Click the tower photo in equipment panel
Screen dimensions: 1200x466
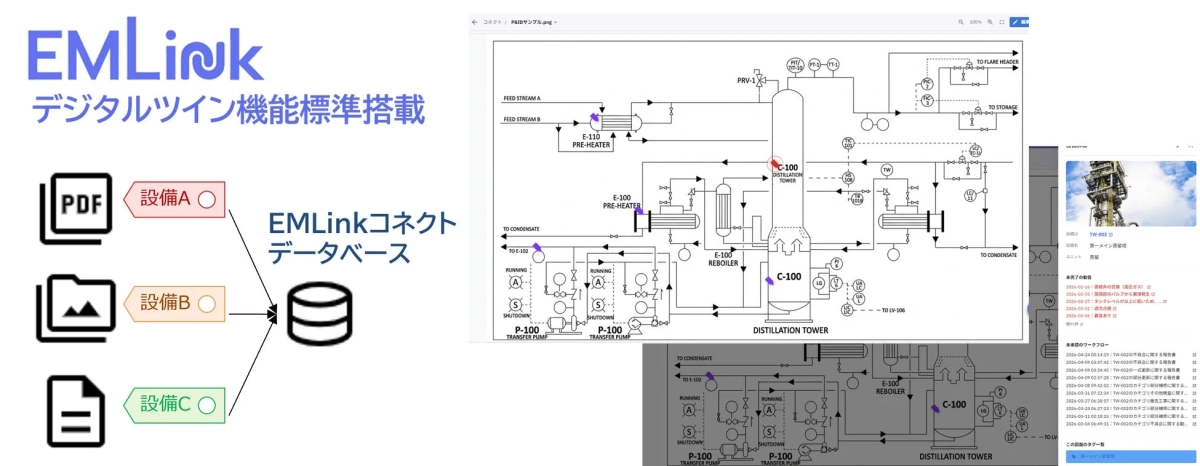[x=1131, y=192]
